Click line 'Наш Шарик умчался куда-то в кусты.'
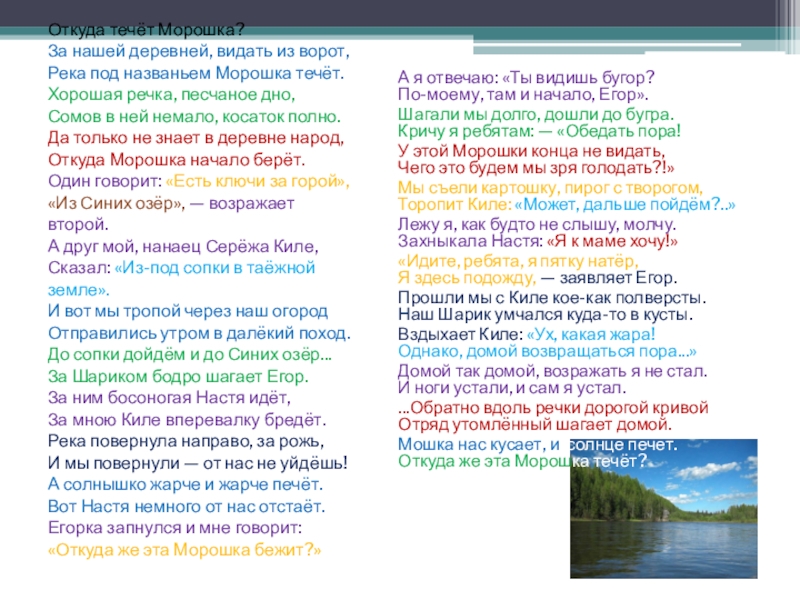Screen dimensions: 800x600 click(x=545, y=315)
